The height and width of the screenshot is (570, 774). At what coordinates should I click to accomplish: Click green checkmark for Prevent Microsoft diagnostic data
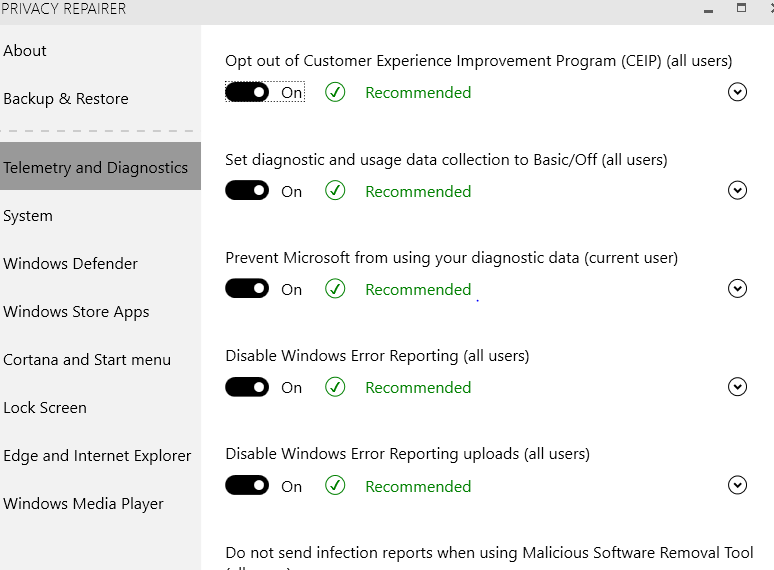[x=335, y=289]
